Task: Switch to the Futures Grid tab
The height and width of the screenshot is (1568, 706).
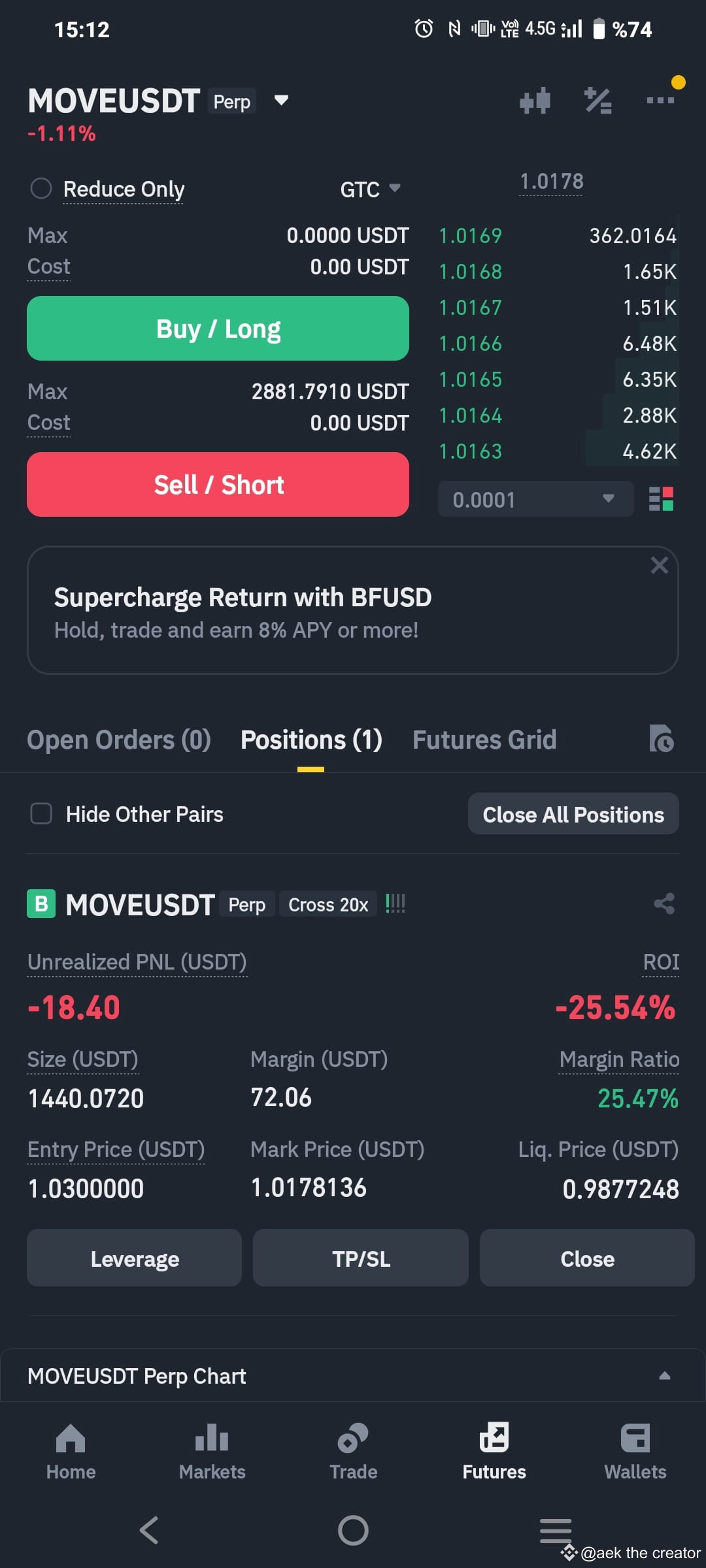Action: pyautogui.click(x=484, y=740)
